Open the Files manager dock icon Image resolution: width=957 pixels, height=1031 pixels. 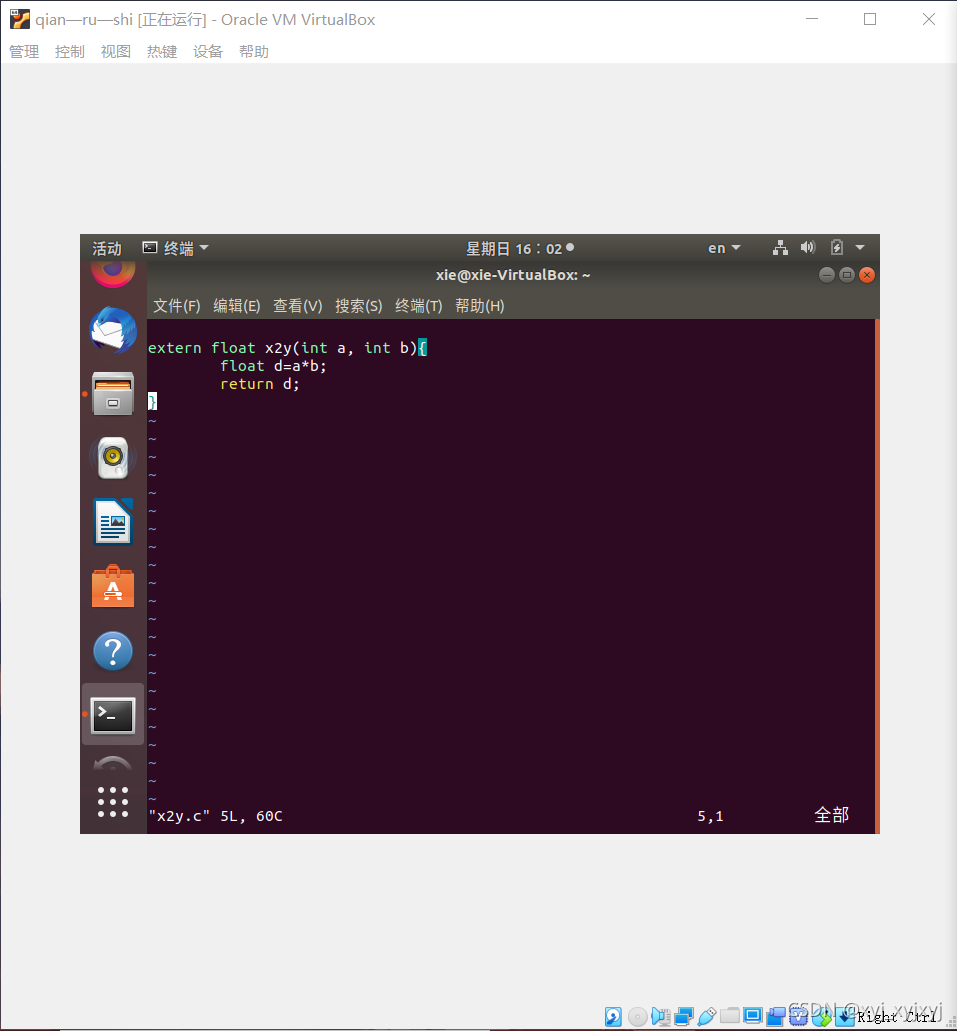point(112,394)
